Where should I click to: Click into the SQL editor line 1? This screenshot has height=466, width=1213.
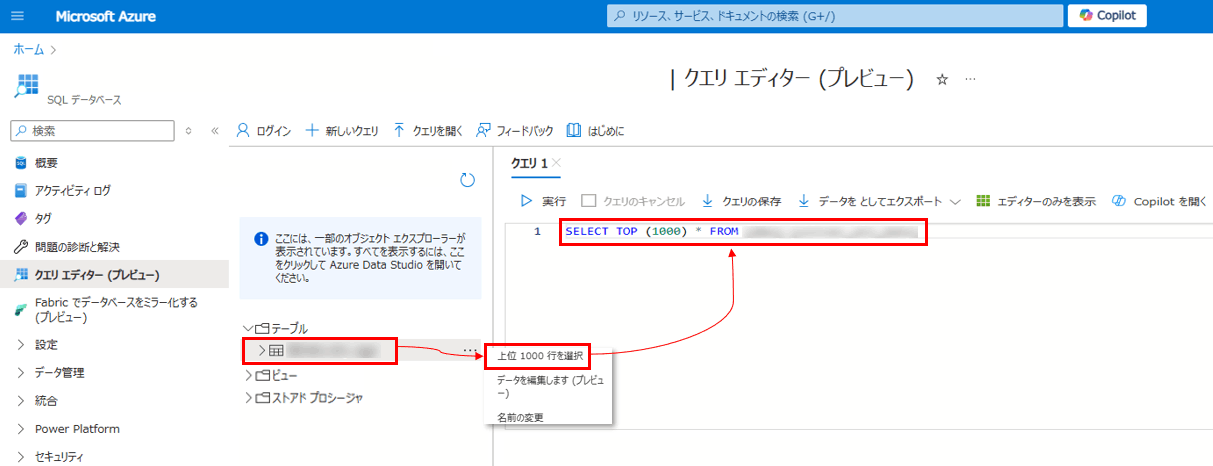(740, 232)
